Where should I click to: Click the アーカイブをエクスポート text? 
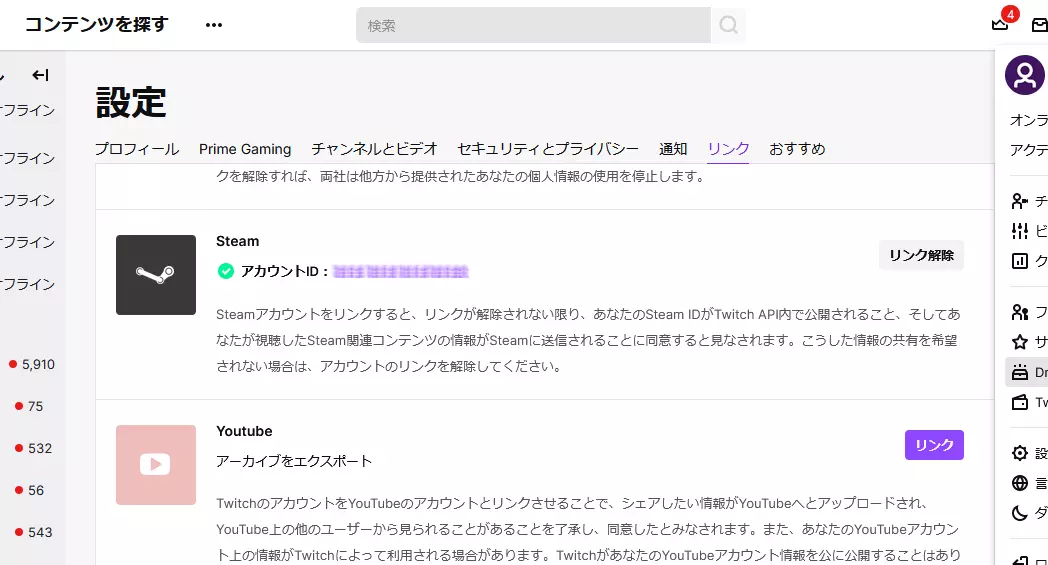tap(294, 461)
